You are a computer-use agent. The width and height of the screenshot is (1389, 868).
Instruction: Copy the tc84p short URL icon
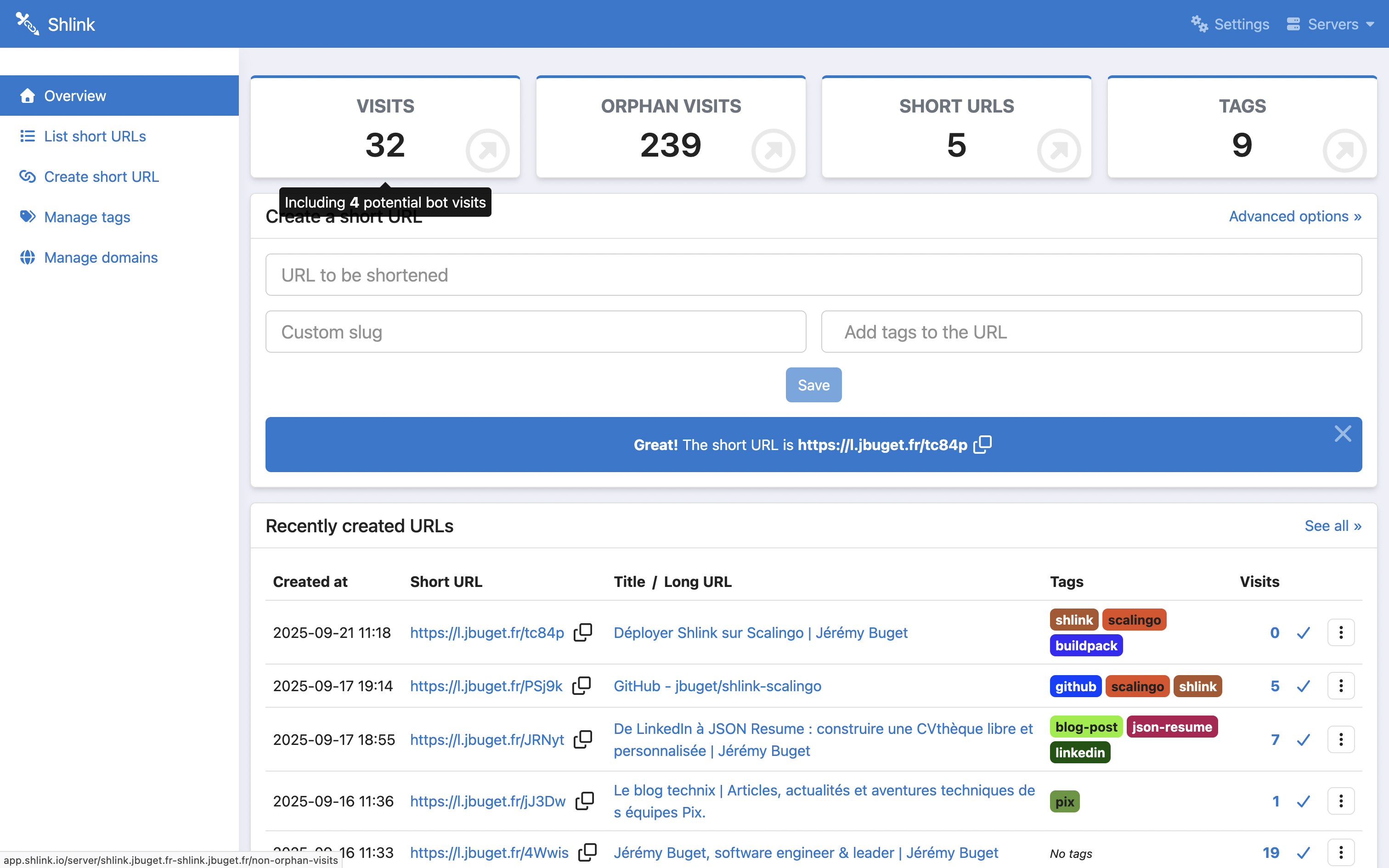click(x=582, y=632)
